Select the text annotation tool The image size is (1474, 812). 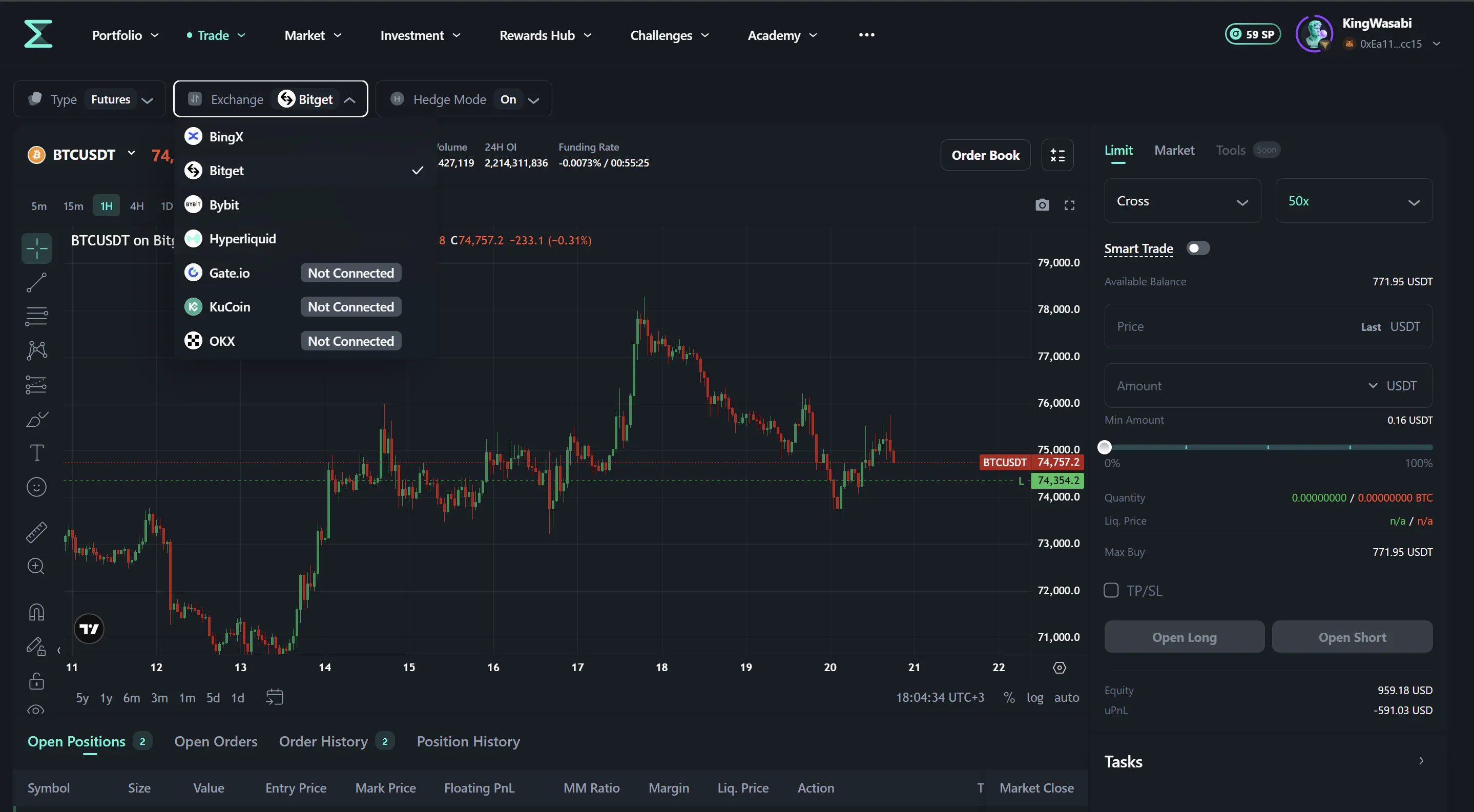pos(36,453)
